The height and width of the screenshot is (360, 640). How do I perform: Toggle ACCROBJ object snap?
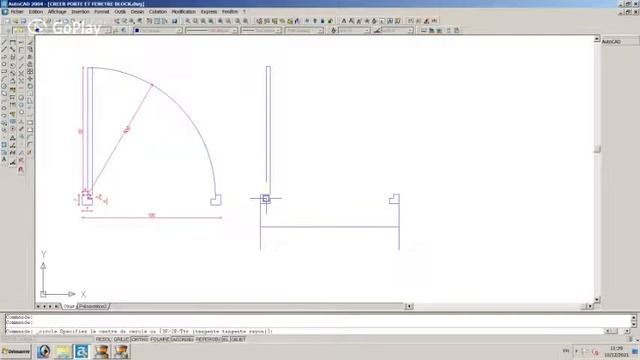[x=182, y=340]
